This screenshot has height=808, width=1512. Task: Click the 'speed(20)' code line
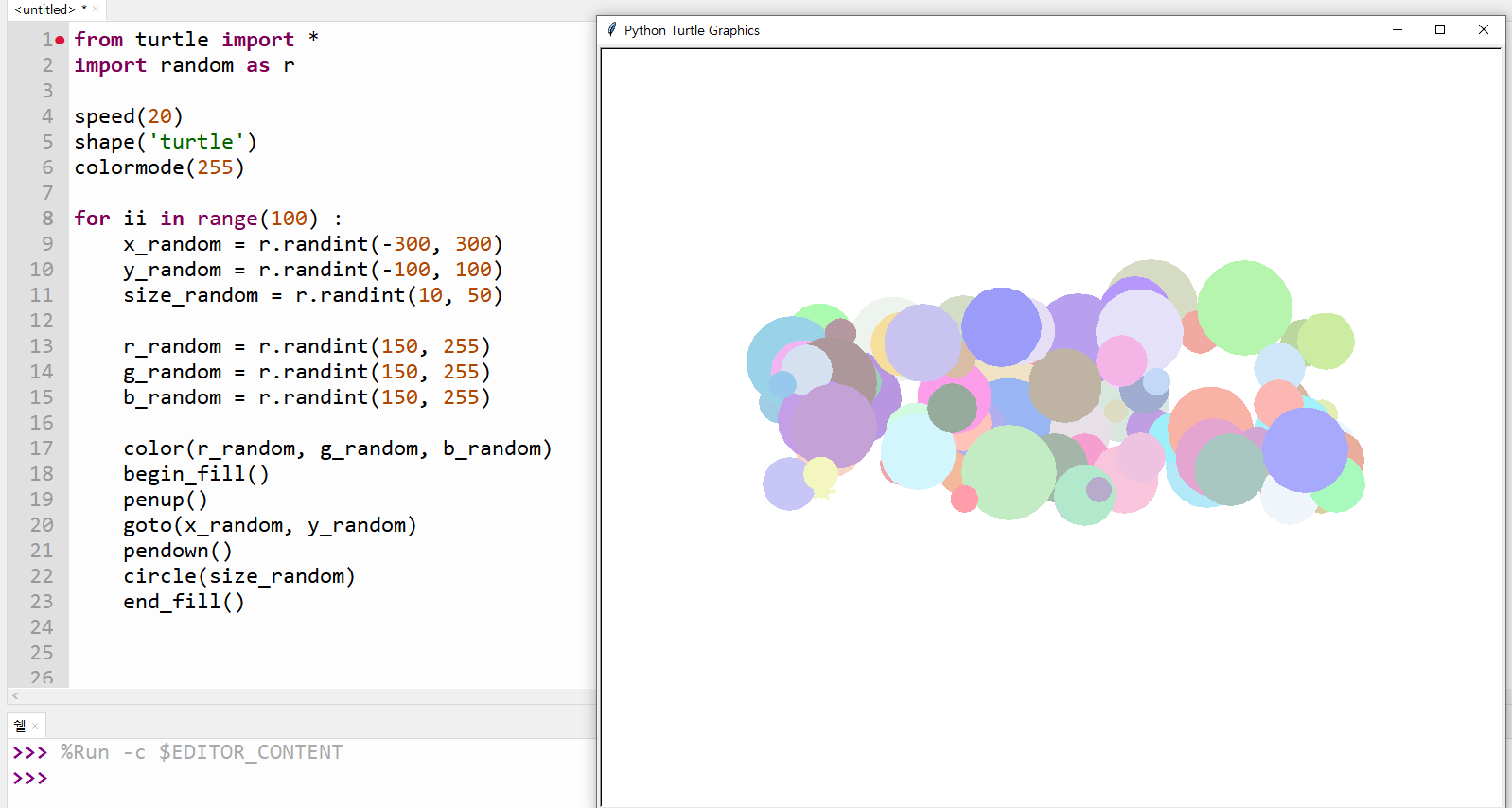[x=129, y=116]
